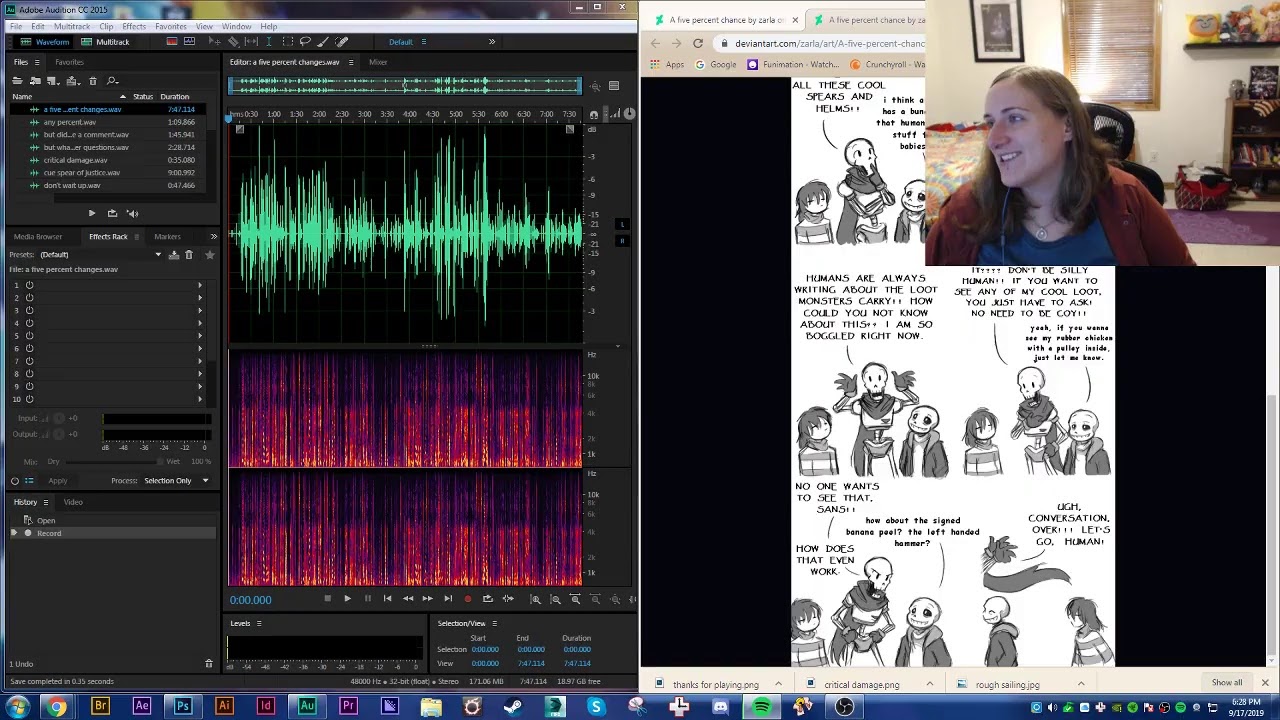Toggle loop playback in Files panel
Image resolution: width=1280 pixels, height=720 pixels.
112,213
